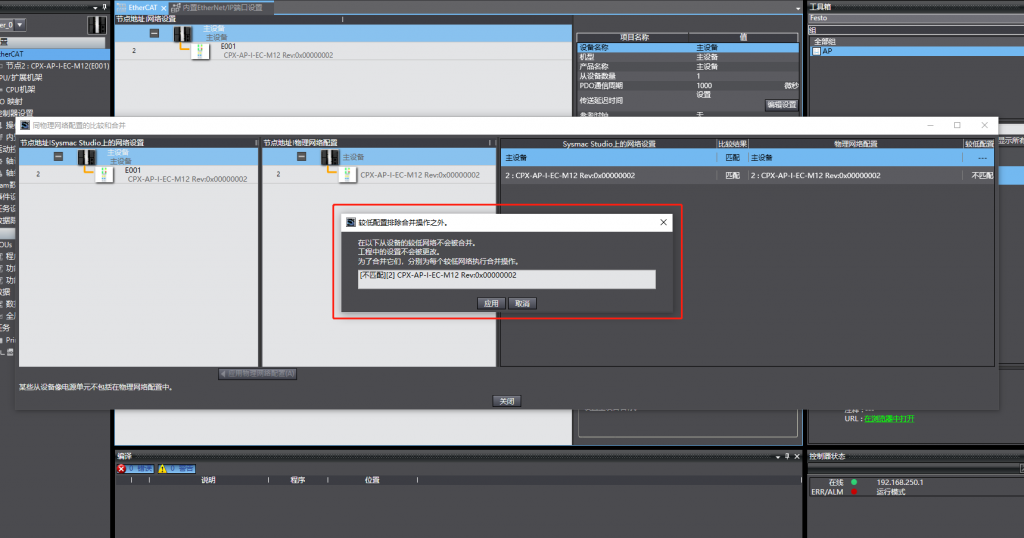Click 取消 in the merge exclusion dialog
Viewport: 1024px width, 538px height.
point(522,304)
